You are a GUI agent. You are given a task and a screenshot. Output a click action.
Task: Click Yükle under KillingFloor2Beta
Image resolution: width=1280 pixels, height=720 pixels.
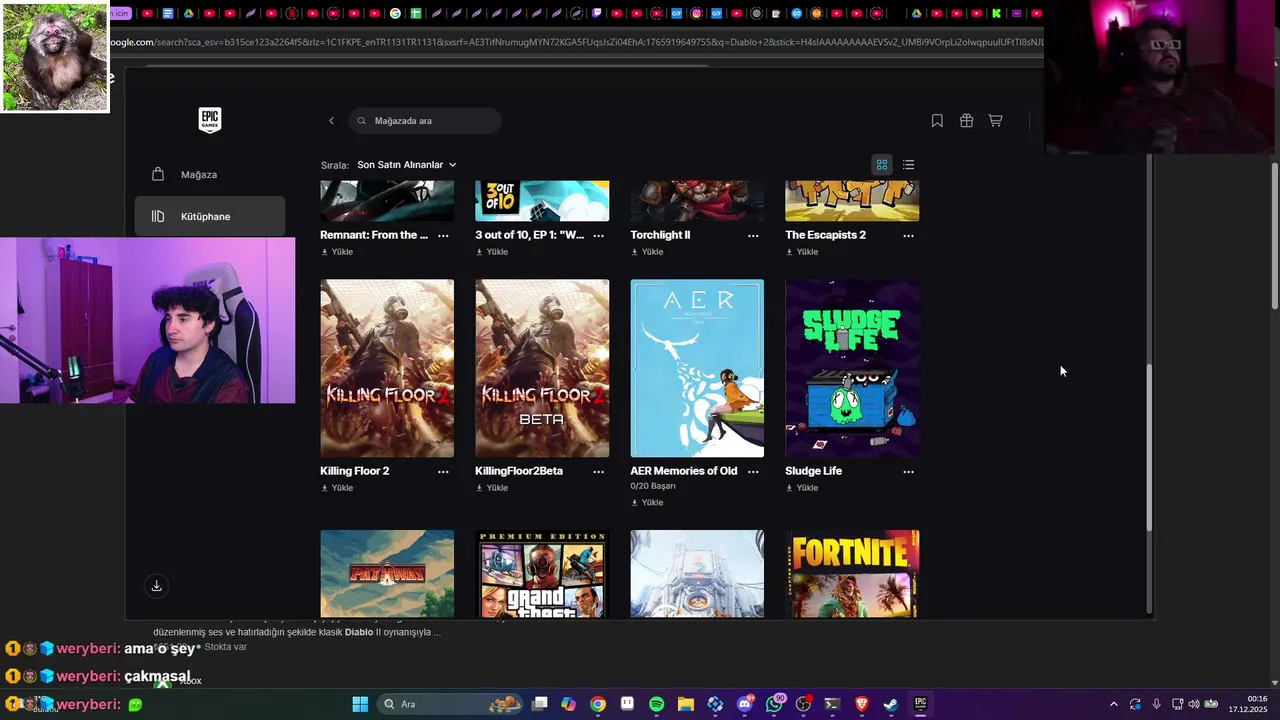pyautogui.click(x=492, y=488)
